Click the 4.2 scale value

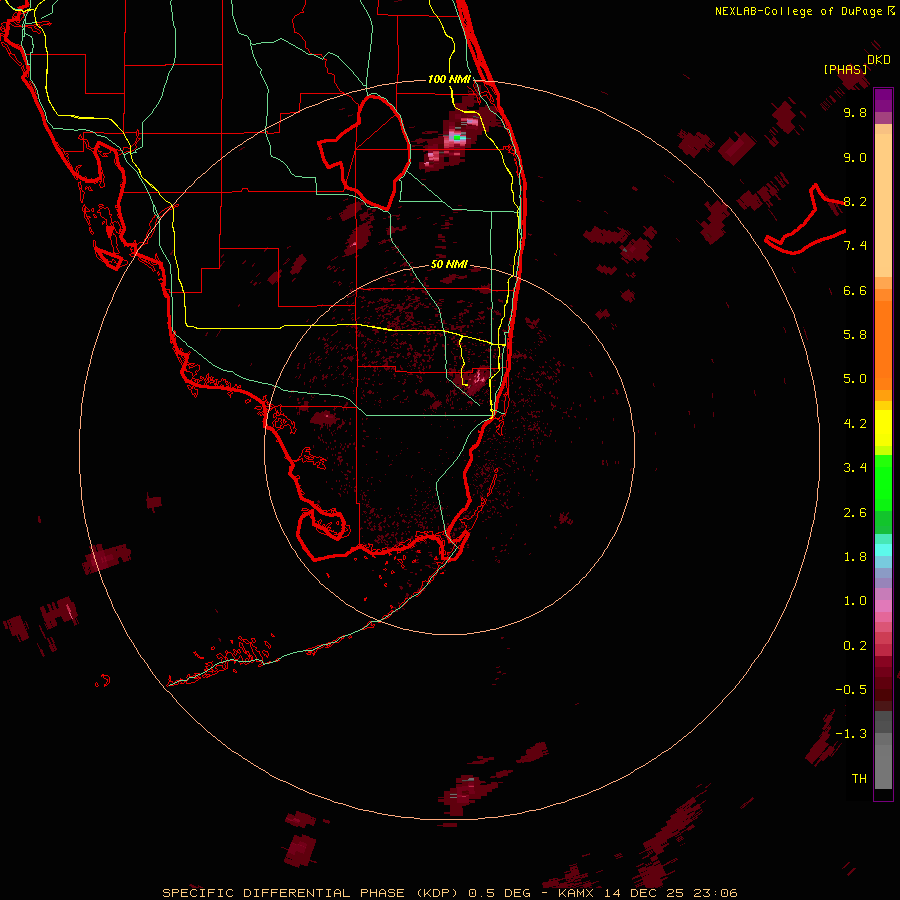(x=855, y=424)
